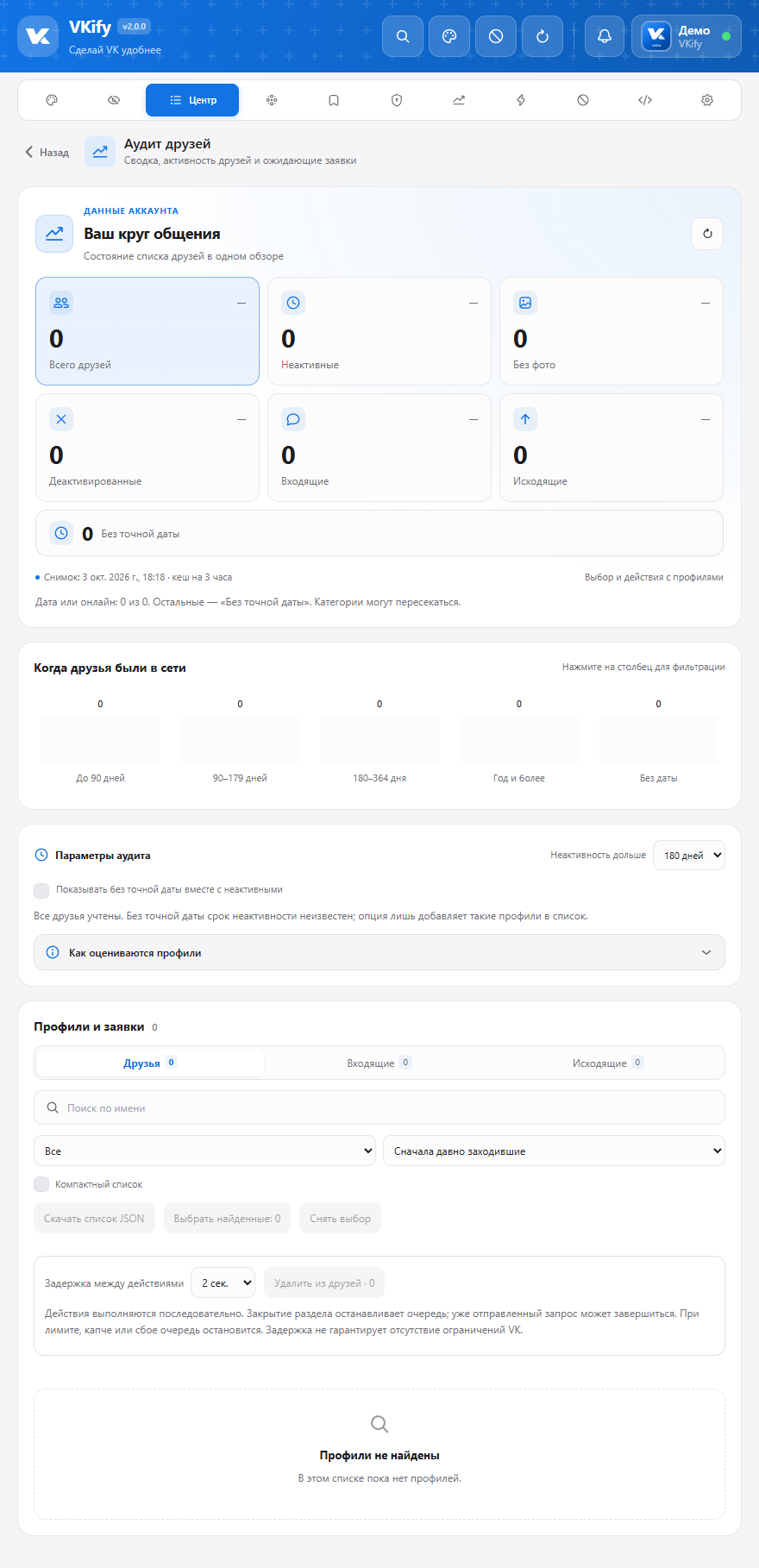Click the Профили не найдены heading
This screenshot has width=759, height=1568.
[x=379, y=1455]
